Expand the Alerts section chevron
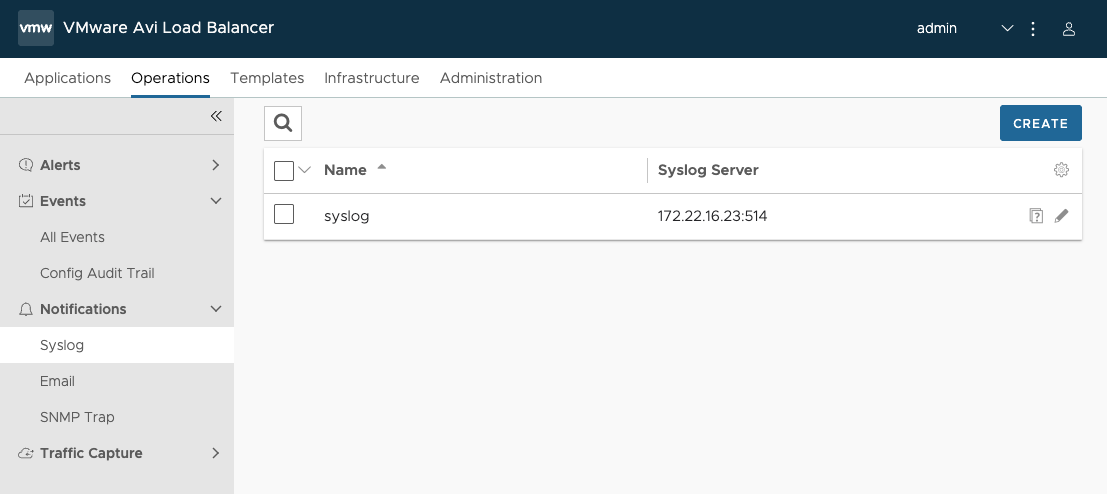The height and width of the screenshot is (494, 1107). pyautogui.click(x=216, y=165)
